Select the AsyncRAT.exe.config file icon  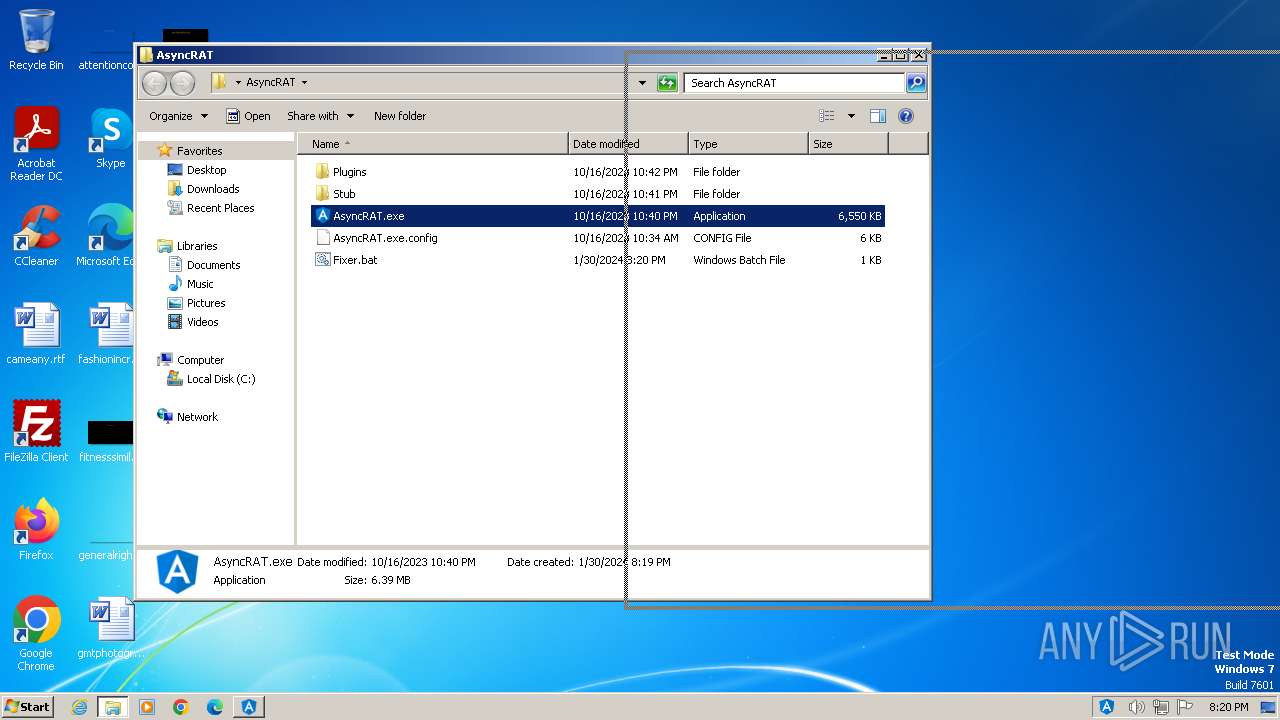click(322, 238)
